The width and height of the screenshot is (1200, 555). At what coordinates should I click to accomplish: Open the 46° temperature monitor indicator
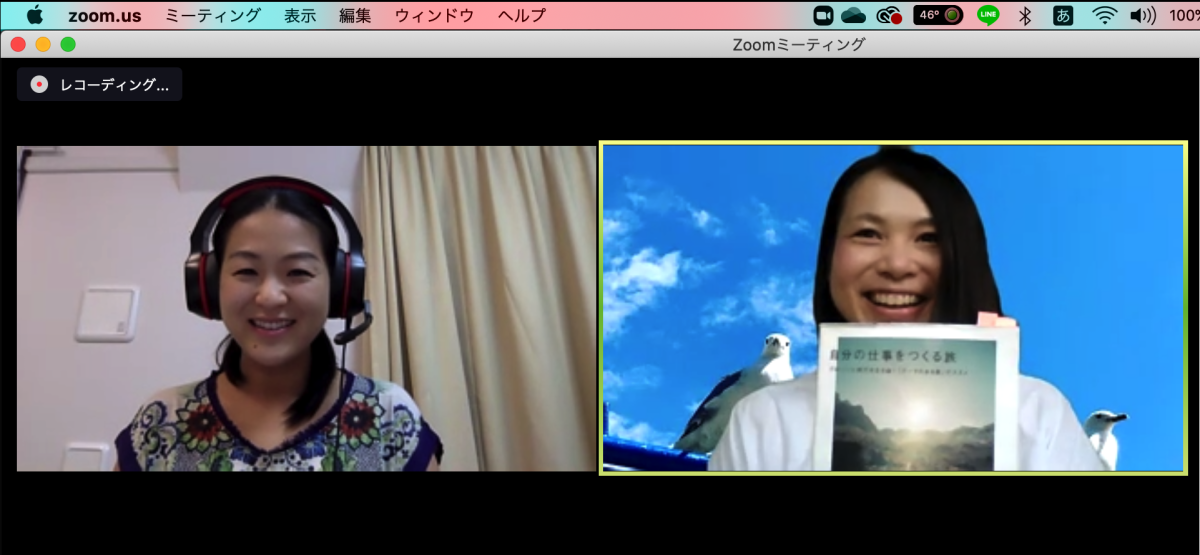click(938, 15)
